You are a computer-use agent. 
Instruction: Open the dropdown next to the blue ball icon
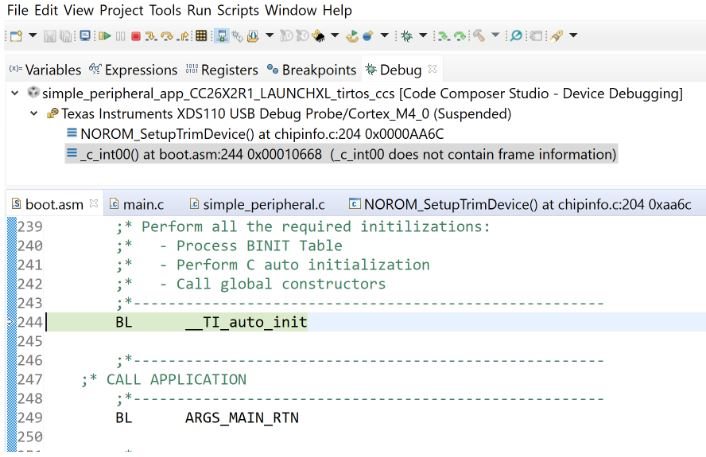(385, 35)
